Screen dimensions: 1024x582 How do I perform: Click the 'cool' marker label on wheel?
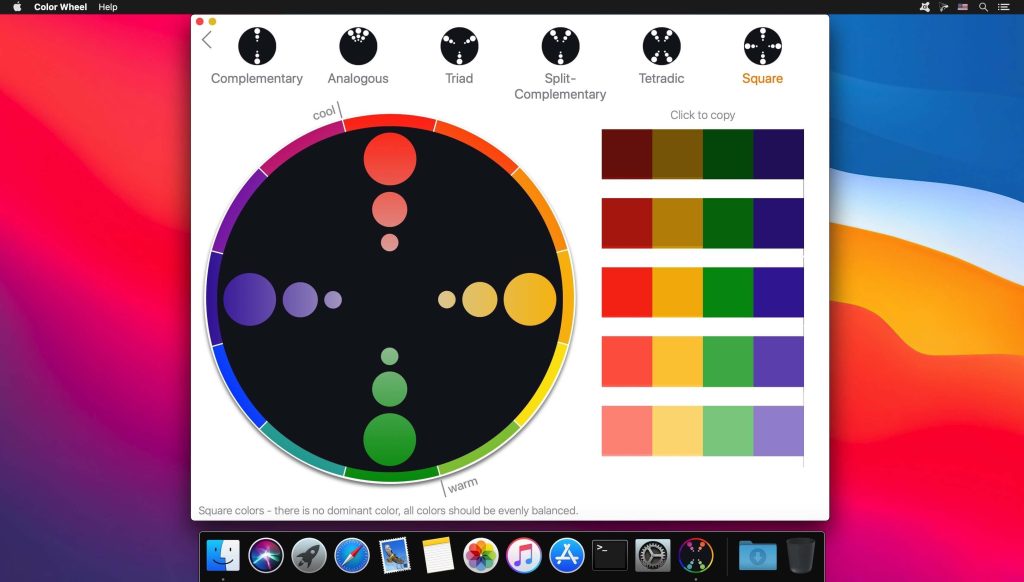coord(324,112)
